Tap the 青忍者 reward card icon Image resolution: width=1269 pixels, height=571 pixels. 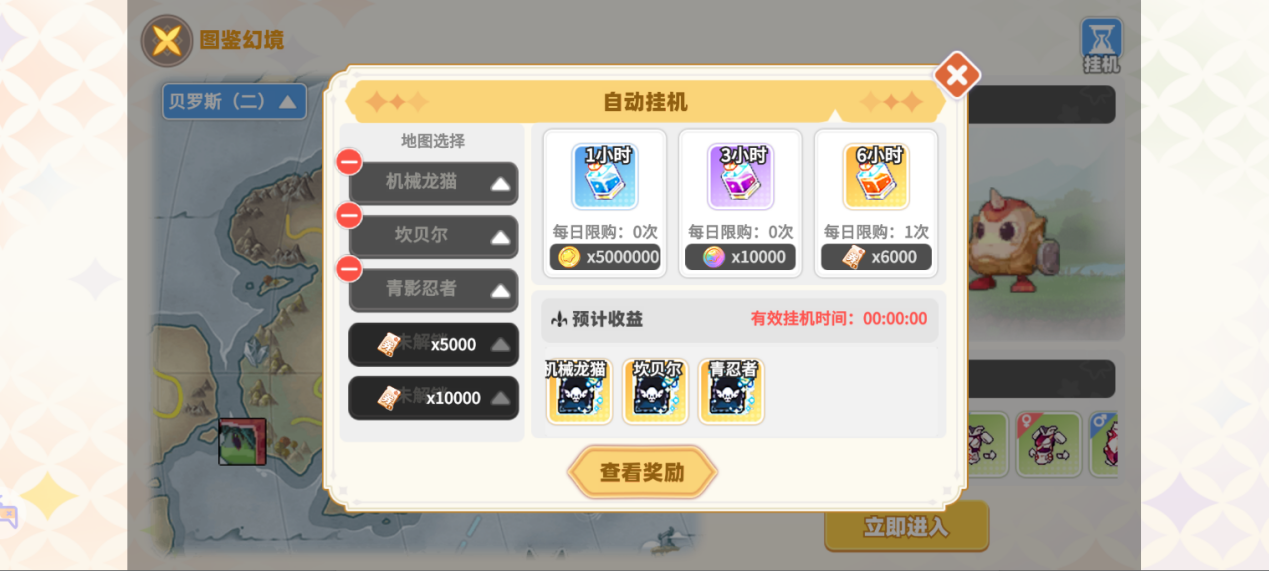click(731, 391)
